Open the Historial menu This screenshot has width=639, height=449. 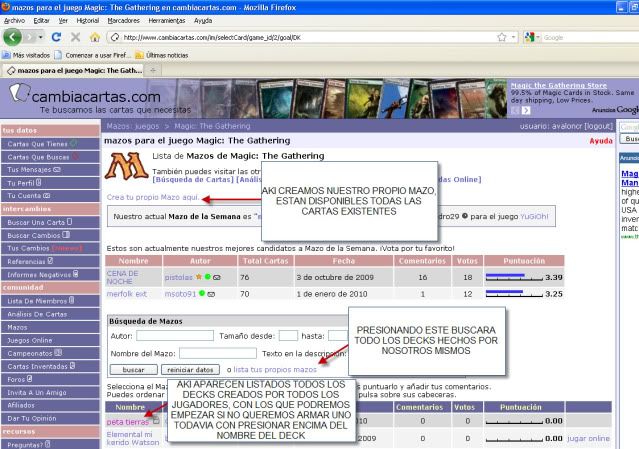tap(88, 20)
